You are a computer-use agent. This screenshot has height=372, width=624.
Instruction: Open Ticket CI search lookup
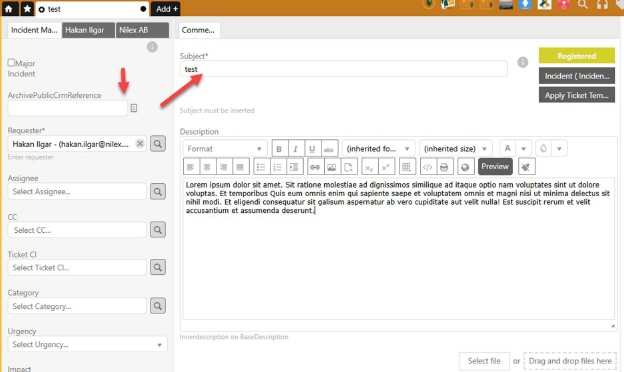click(x=158, y=267)
